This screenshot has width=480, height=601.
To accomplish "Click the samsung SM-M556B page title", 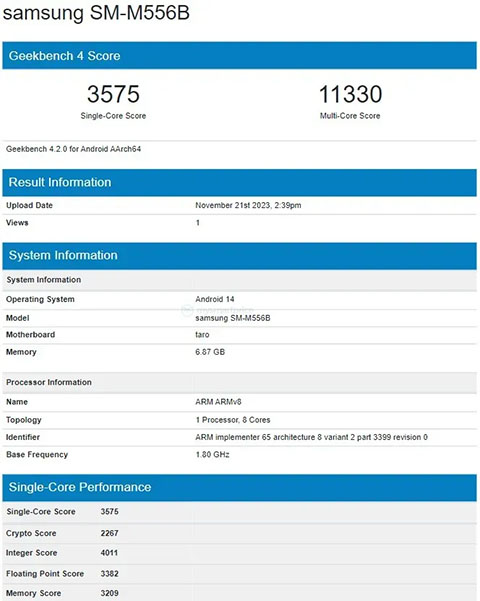I will (x=96, y=12).
